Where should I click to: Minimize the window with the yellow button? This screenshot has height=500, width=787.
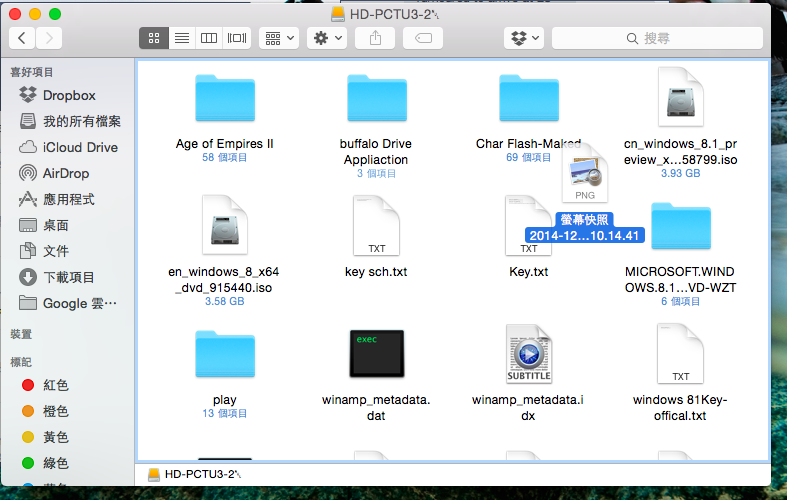35,14
